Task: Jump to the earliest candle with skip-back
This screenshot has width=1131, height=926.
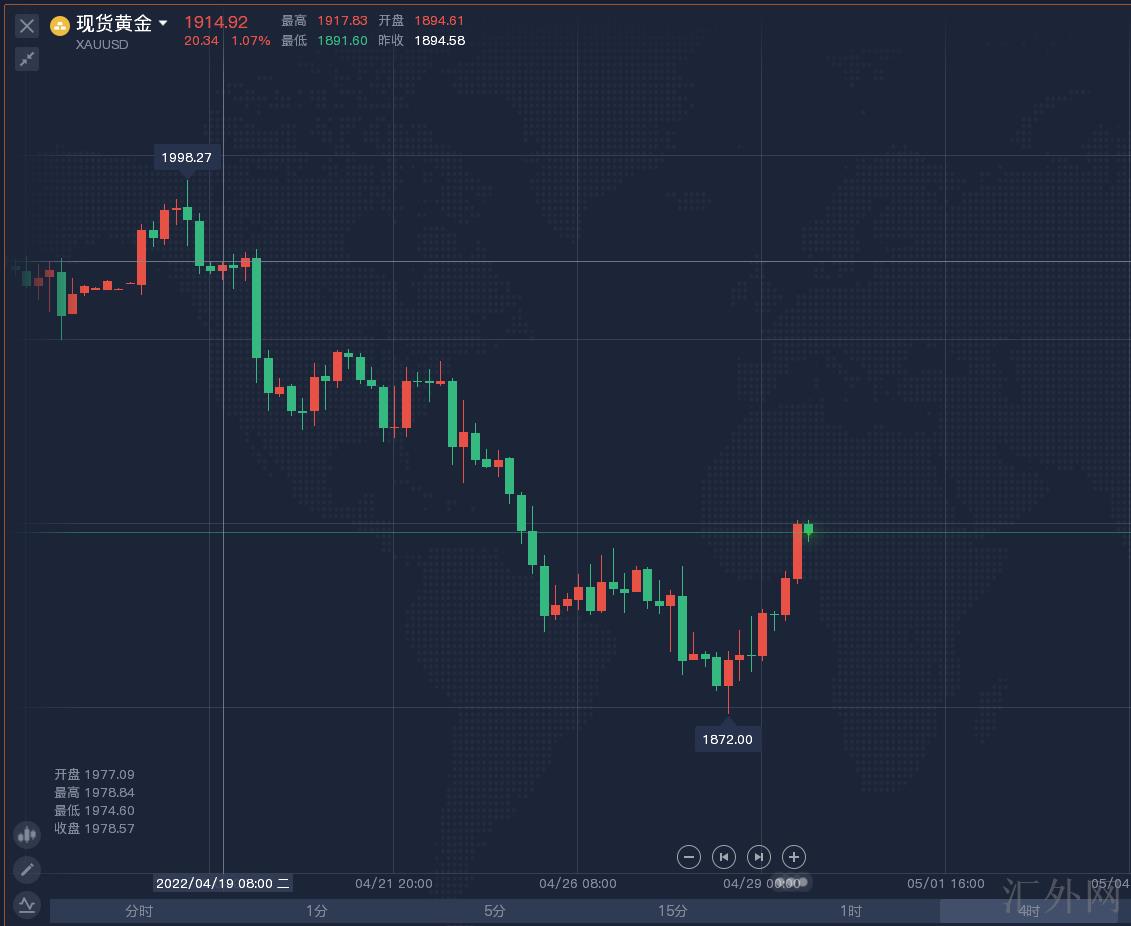Action: [x=723, y=857]
